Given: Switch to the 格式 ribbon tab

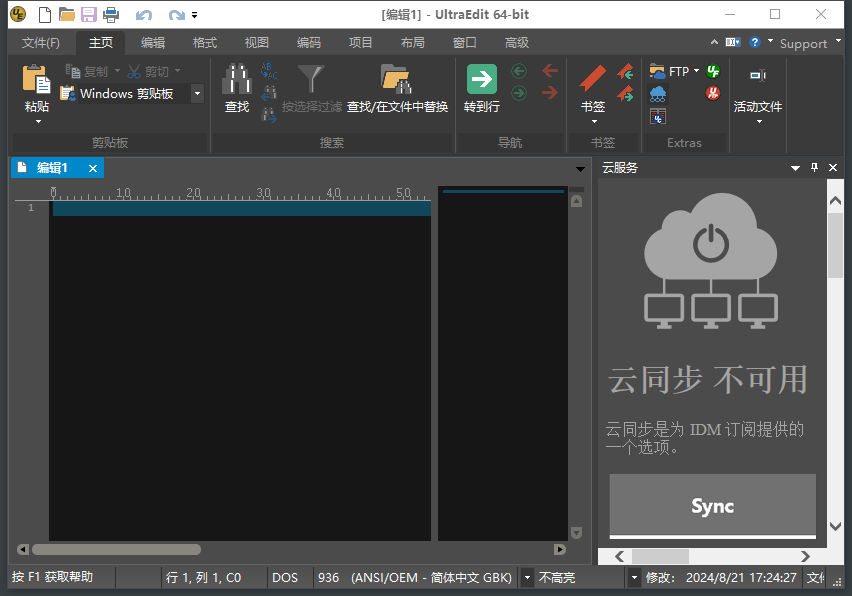Looking at the screenshot, I should [x=205, y=42].
